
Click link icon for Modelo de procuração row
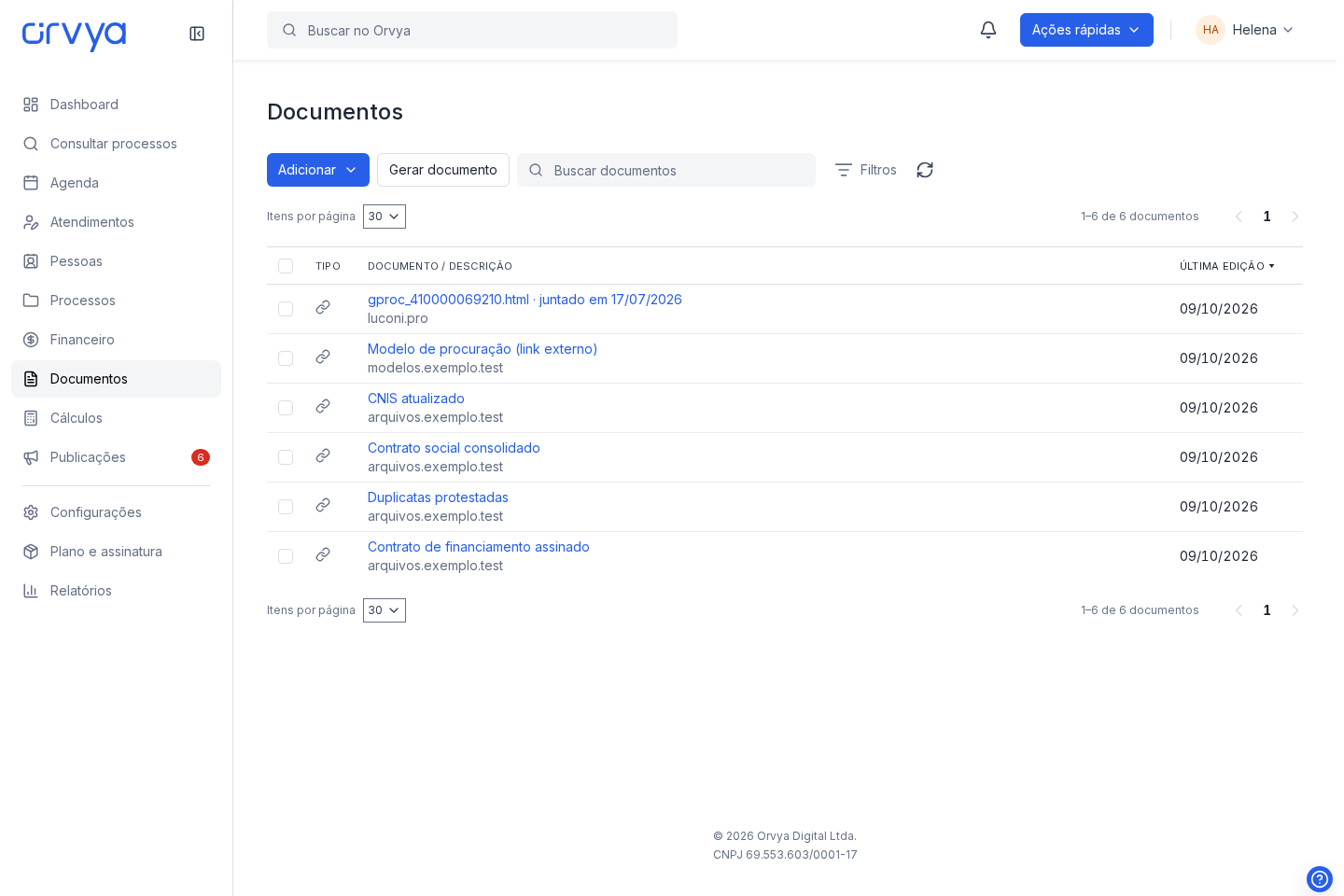(323, 357)
